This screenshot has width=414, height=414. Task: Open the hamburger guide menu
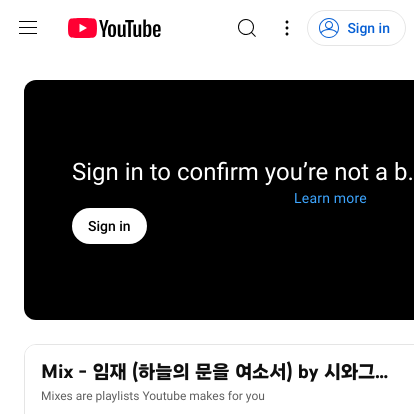pyautogui.click(x=28, y=28)
